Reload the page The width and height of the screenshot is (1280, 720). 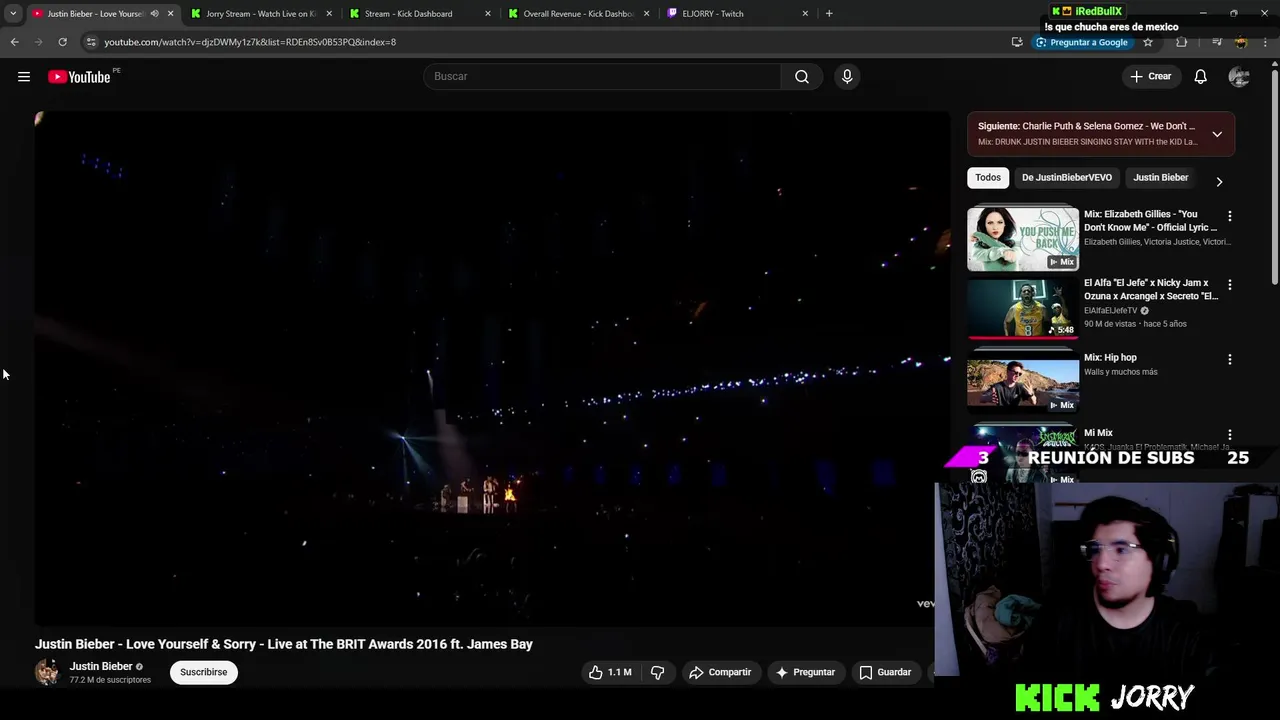(62, 42)
